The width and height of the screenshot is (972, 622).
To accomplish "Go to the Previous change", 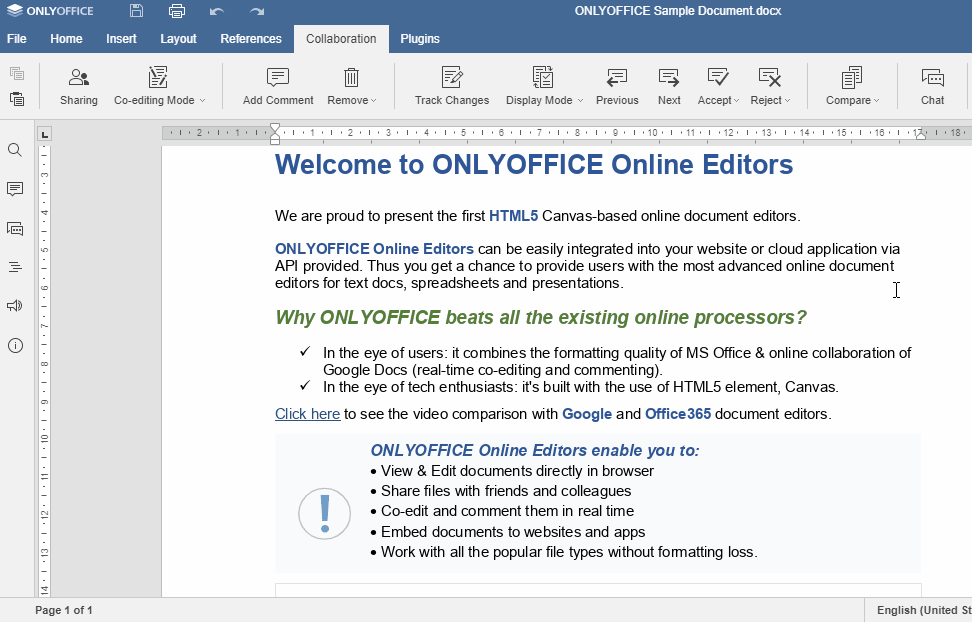I will tap(617, 86).
